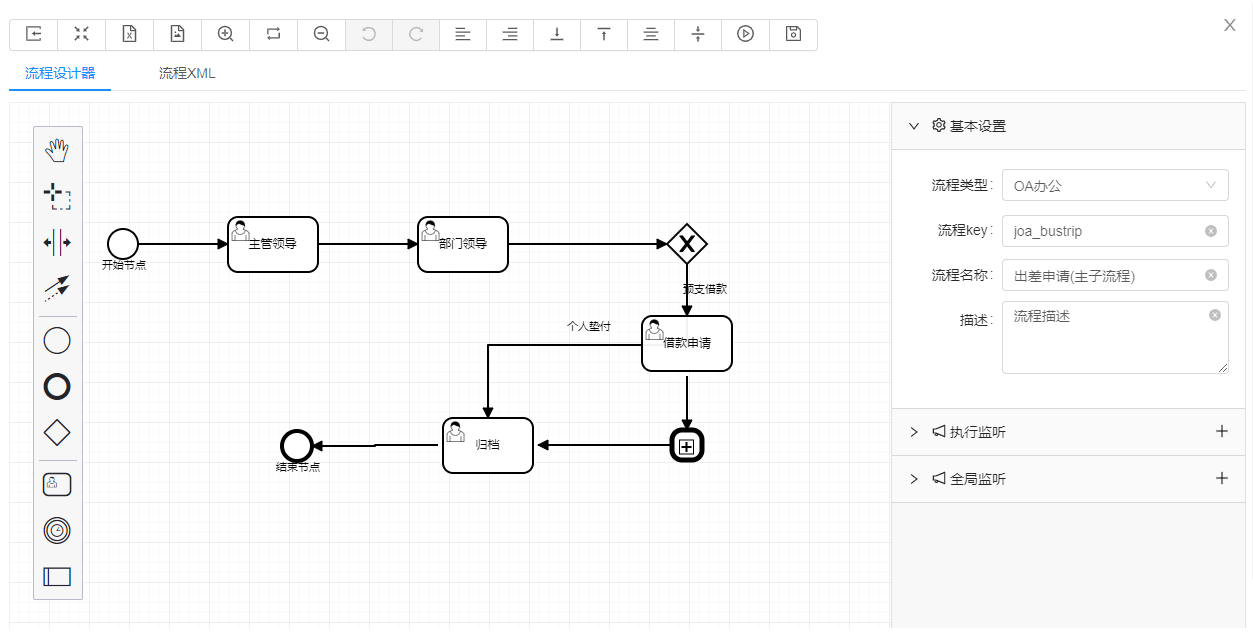Choose the space create/remove tool

point(58,242)
